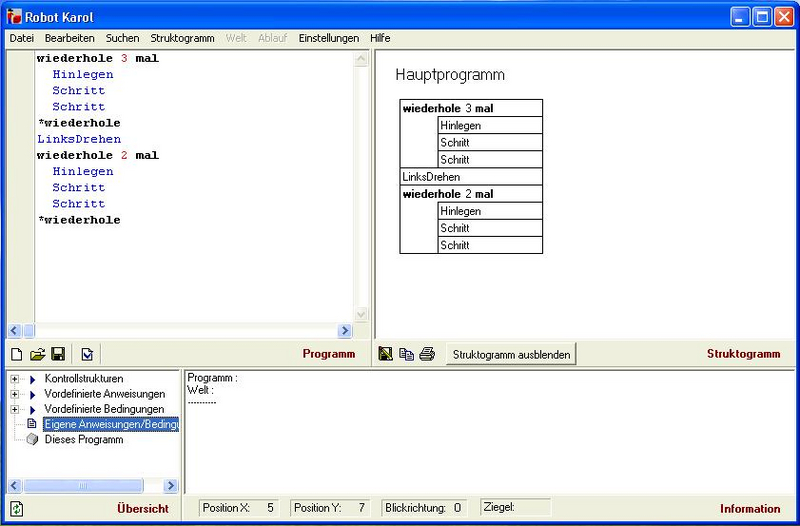The image size is (800, 526).
Task: Click the Struktogramm ausblenden button
Action: coord(511,354)
